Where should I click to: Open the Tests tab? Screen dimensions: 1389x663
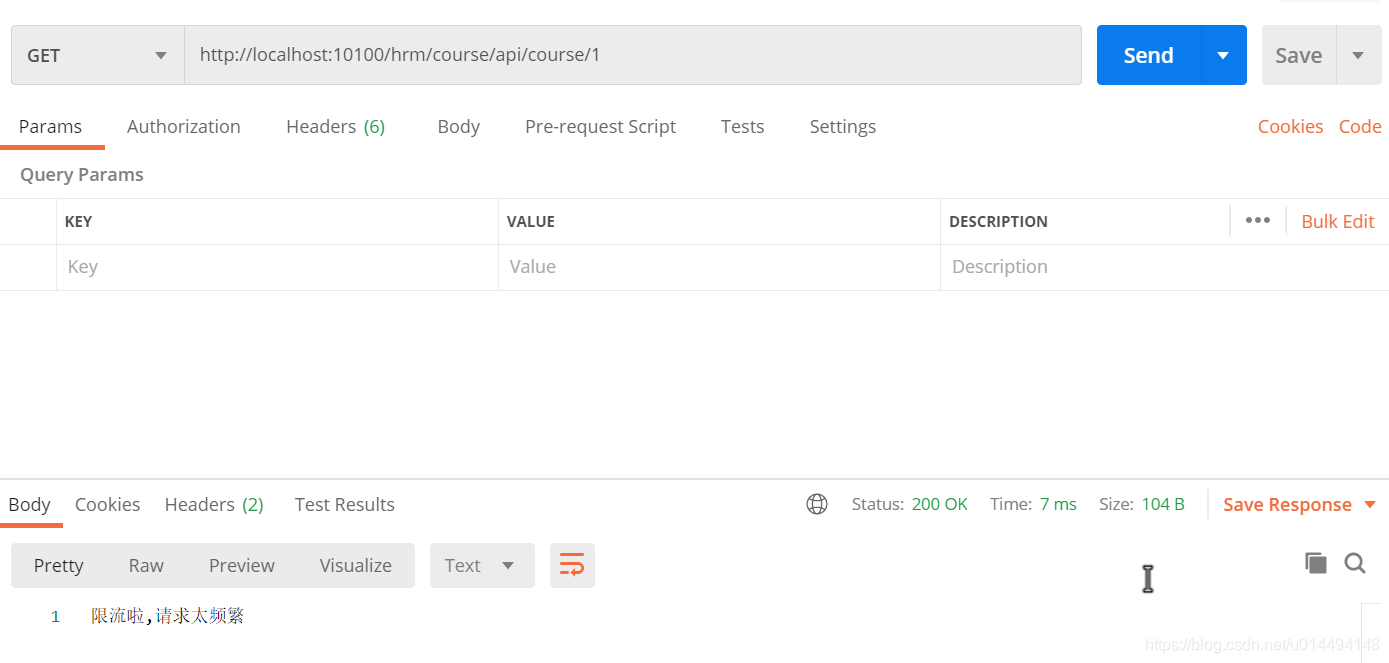pos(742,127)
